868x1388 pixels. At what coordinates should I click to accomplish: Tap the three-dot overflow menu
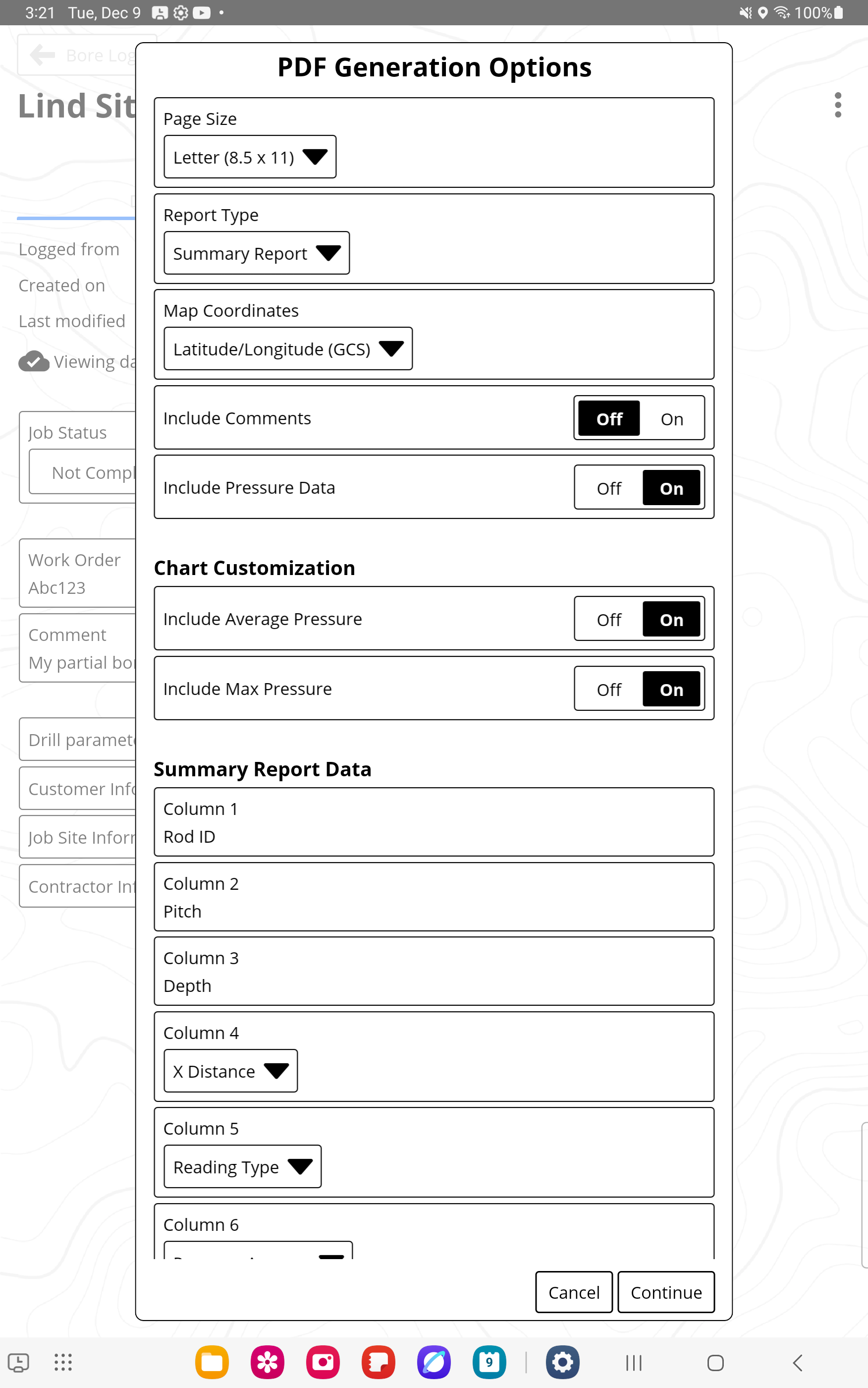(838, 105)
